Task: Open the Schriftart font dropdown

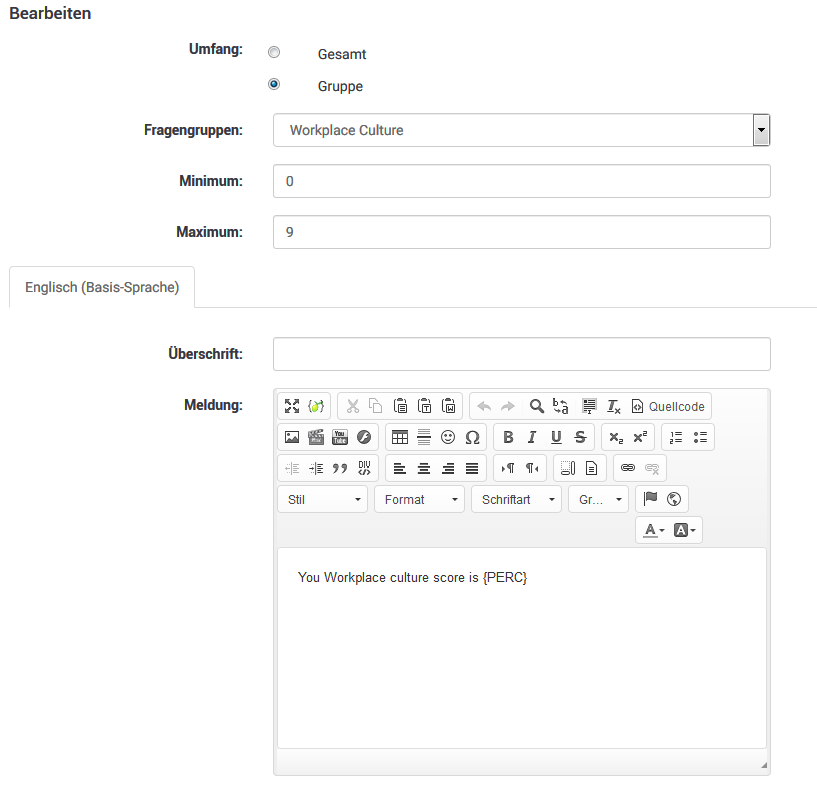Action: (x=516, y=499)
